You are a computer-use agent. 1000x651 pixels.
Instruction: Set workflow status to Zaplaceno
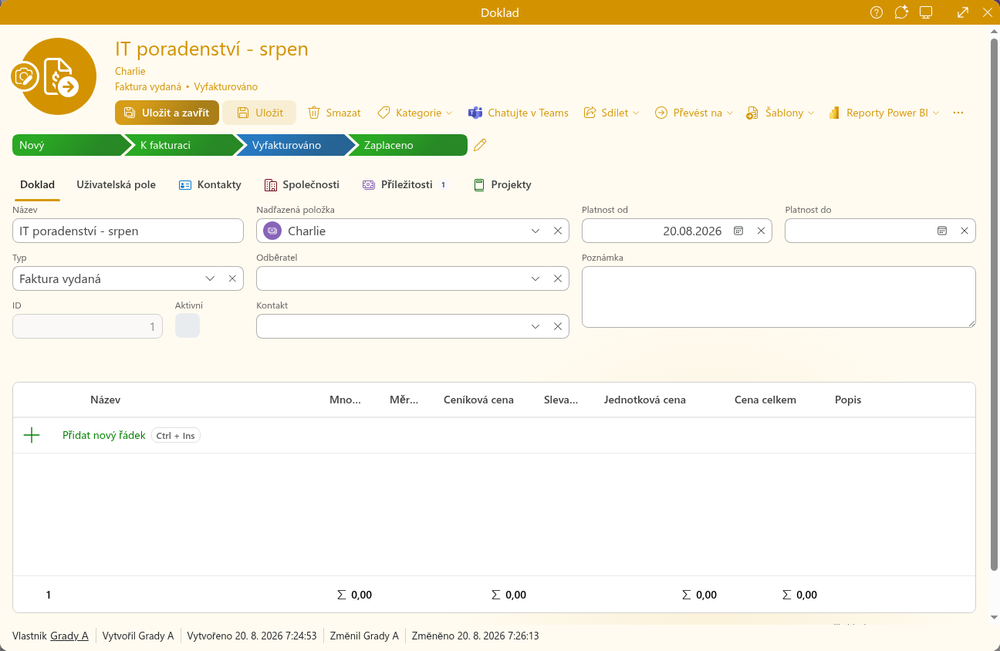408,145
